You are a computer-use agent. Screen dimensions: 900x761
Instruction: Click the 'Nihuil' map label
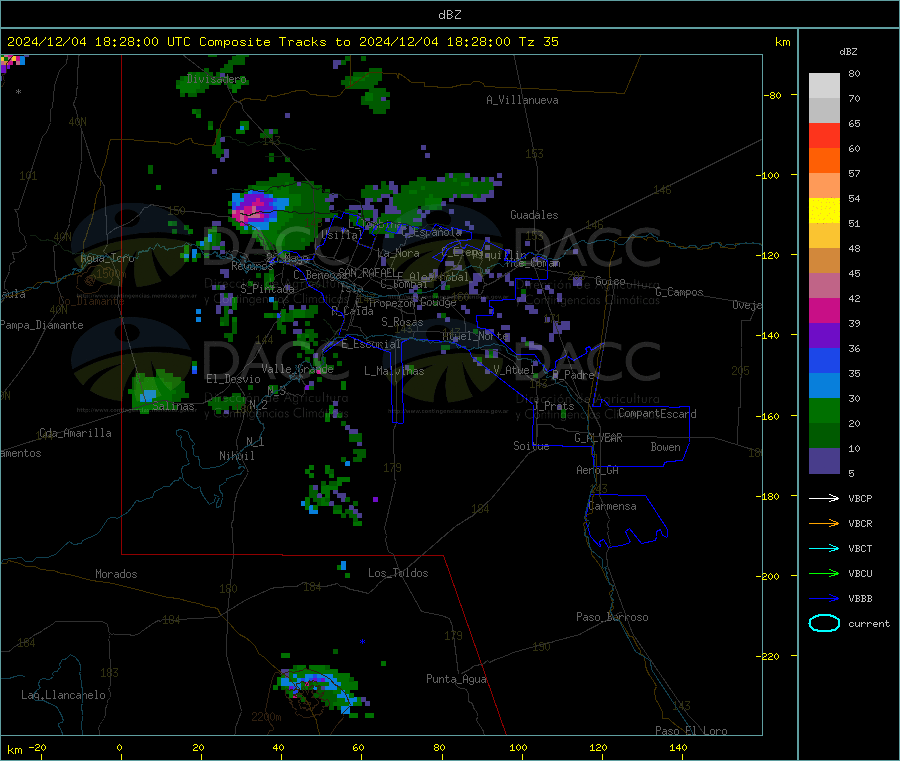click(236, 456)
